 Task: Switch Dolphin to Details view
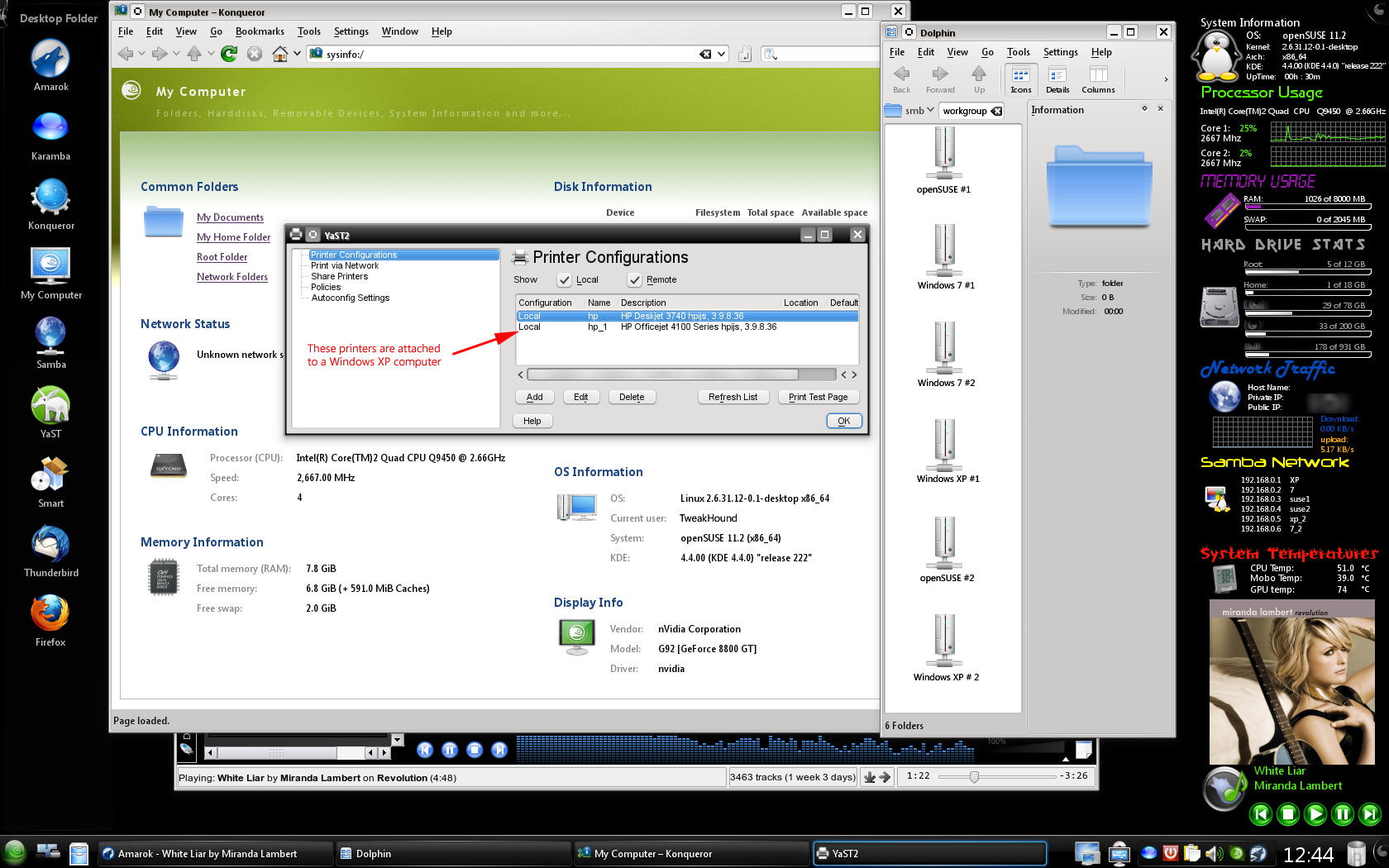1057,79
